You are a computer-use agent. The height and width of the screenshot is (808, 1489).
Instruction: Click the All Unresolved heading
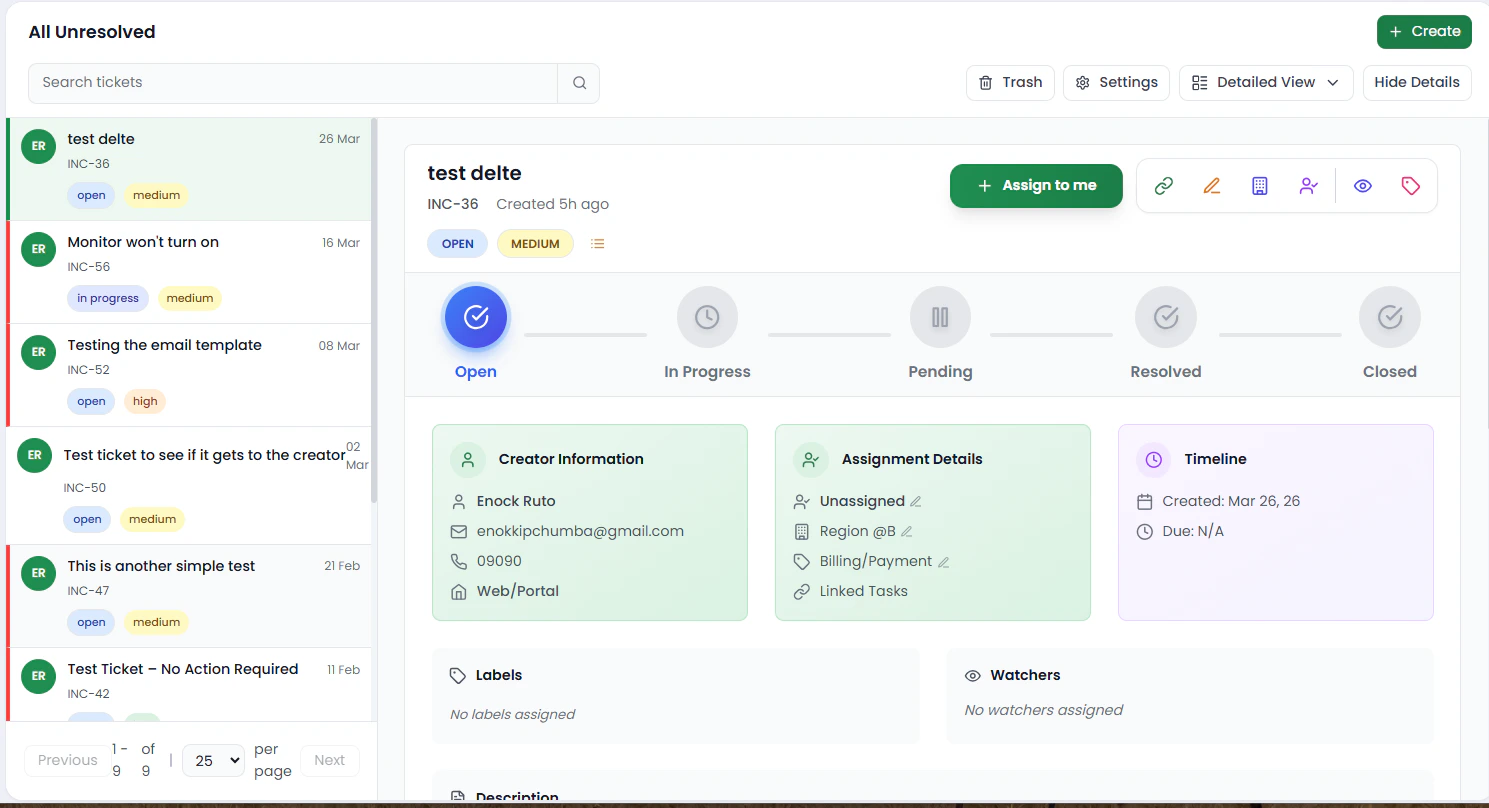tap(92, 32)
